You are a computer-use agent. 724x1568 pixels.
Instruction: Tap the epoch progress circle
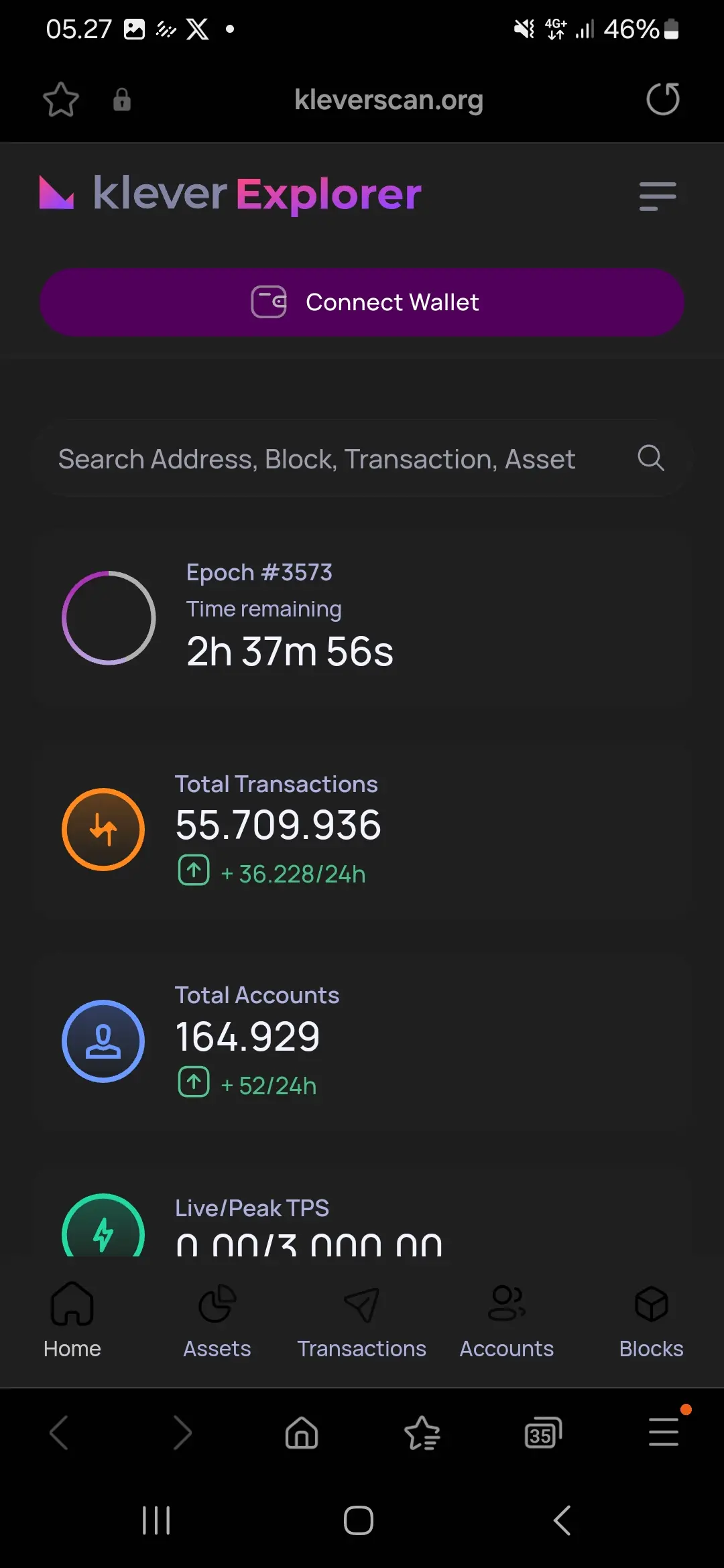click(109, 618)
